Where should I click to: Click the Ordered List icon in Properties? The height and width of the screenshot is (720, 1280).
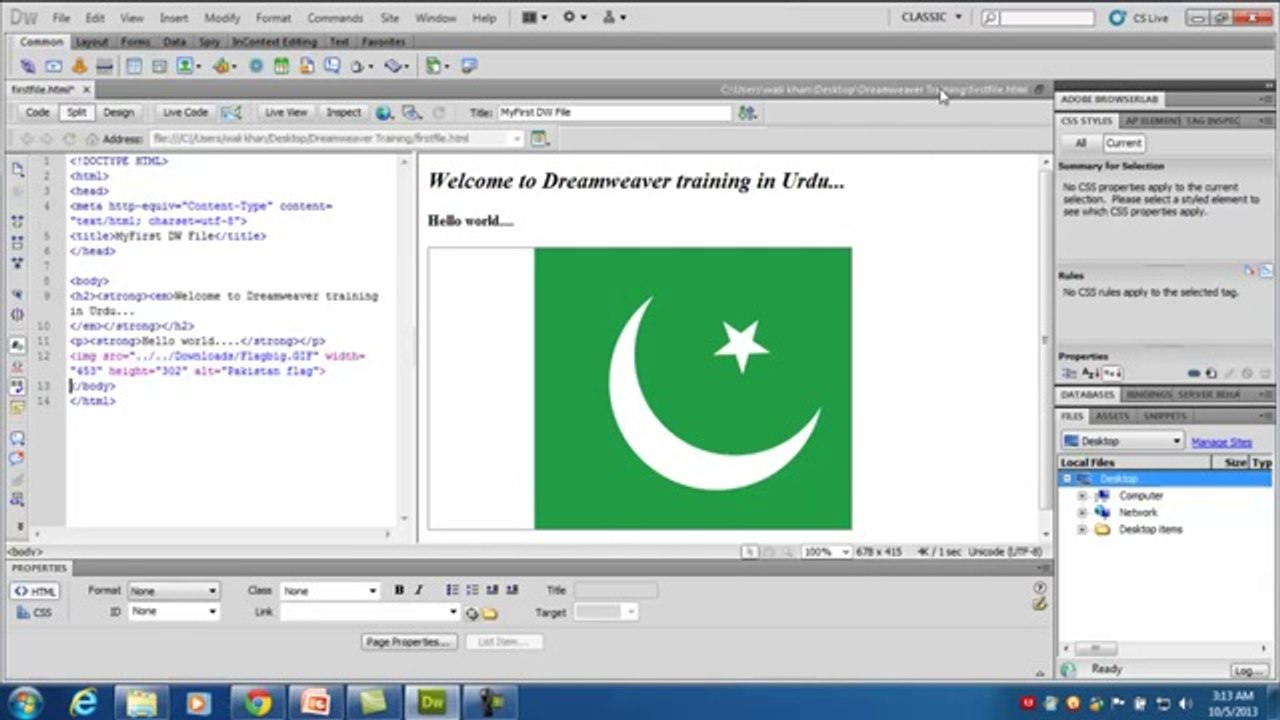pyautogui.click(x=472, y=590)
